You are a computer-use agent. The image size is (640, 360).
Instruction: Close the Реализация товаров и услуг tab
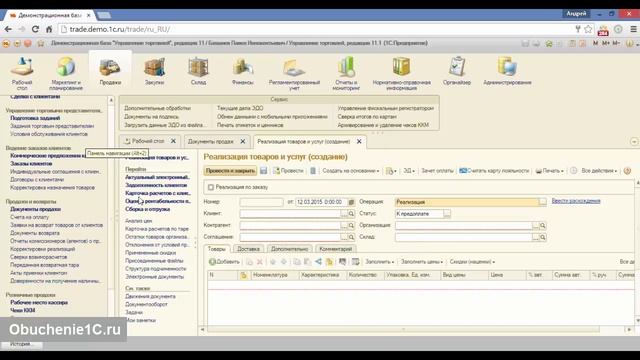(x=359, y=141)
